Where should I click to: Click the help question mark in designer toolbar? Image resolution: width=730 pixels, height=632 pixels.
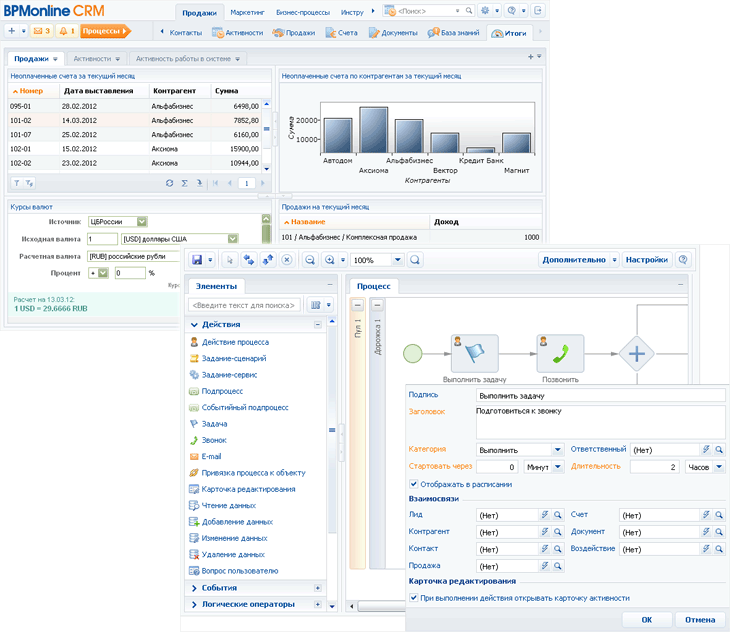coord(684,260)
